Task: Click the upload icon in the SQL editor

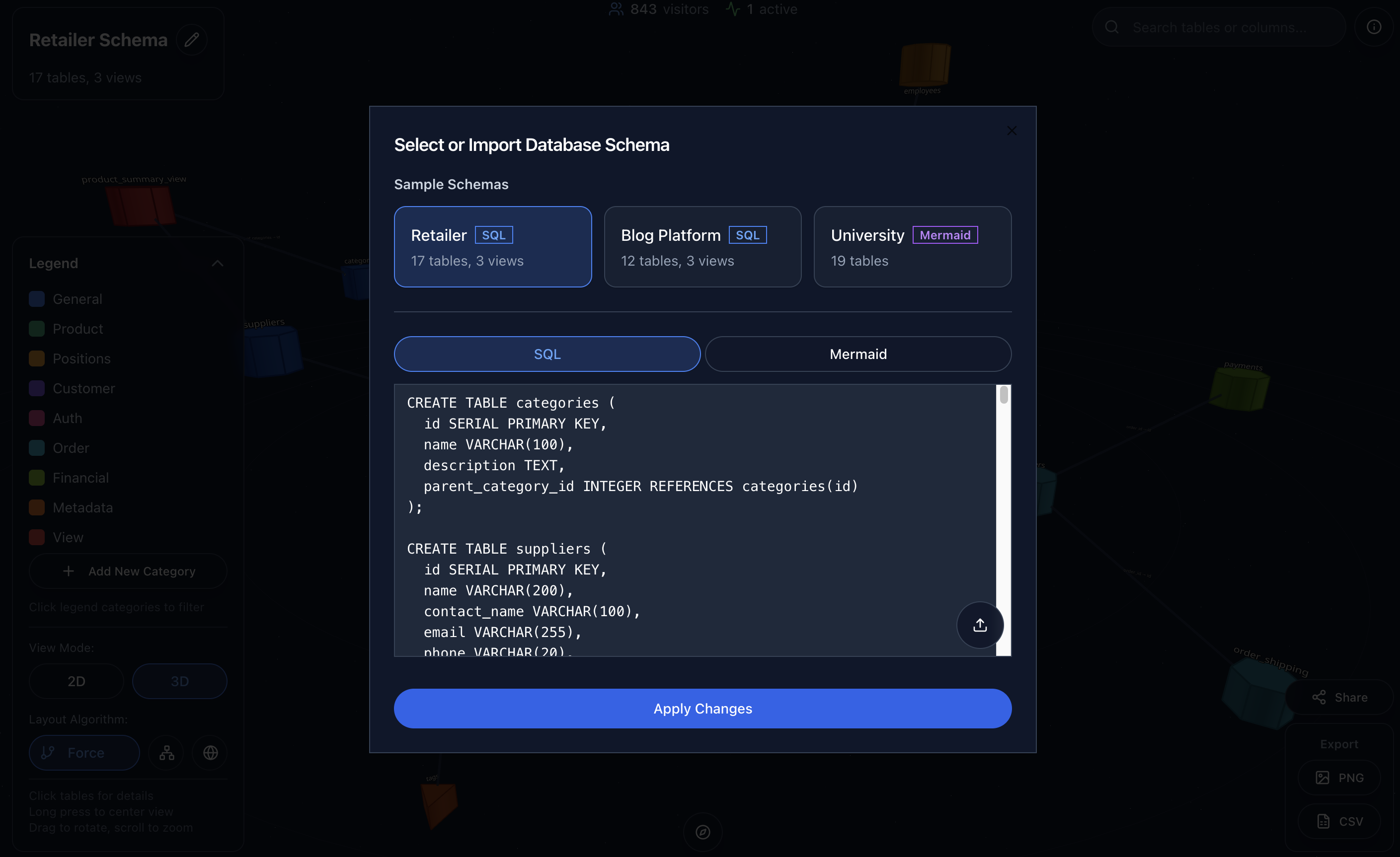Action: [x=980, y=625]
